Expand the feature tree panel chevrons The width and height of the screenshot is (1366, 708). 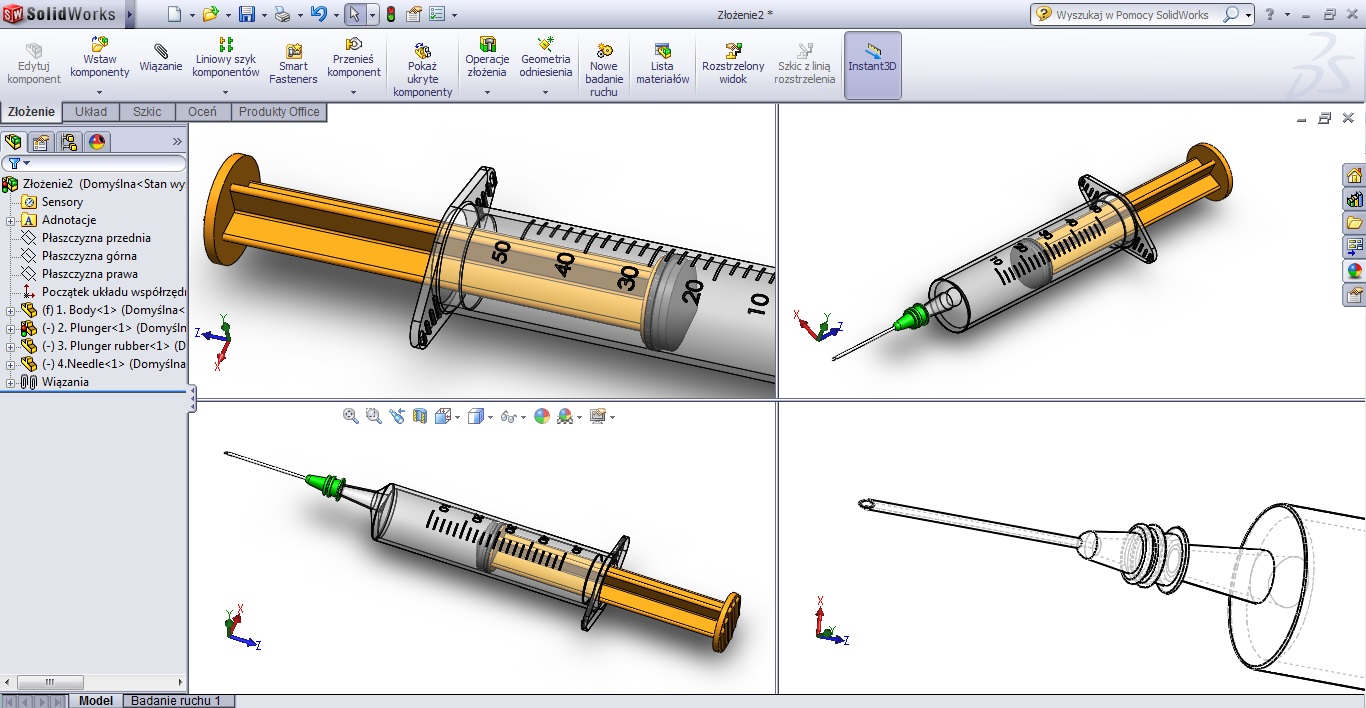[177, 142]
